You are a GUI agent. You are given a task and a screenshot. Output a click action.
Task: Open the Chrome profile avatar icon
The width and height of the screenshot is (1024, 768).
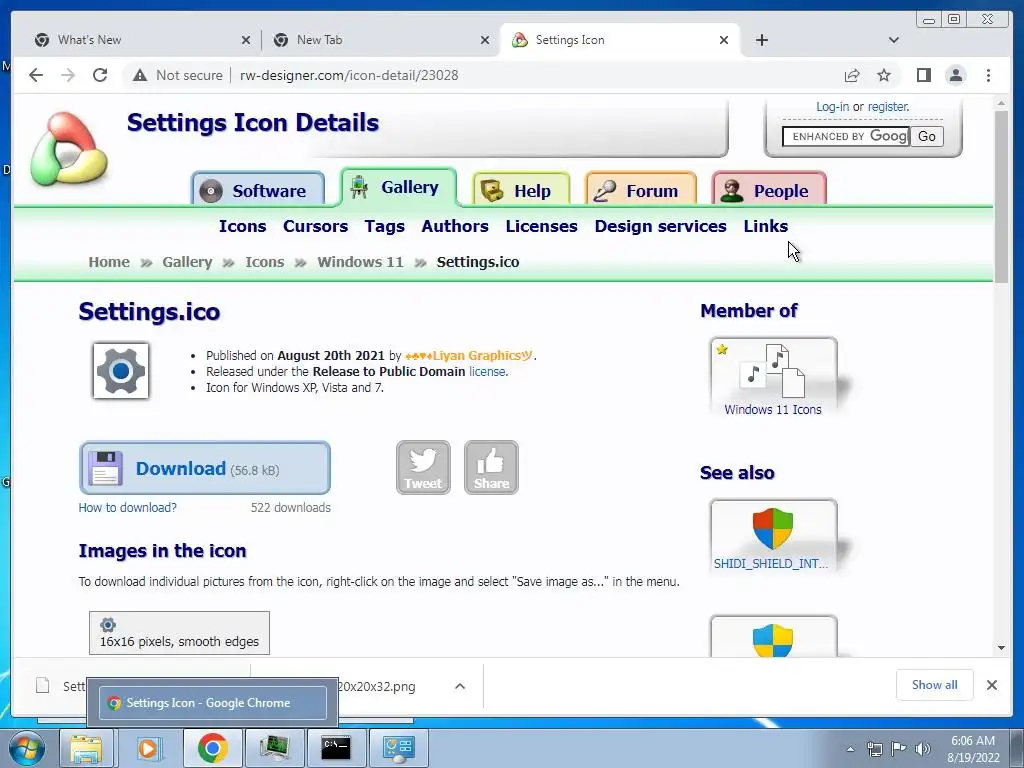(x=955, y=75)
